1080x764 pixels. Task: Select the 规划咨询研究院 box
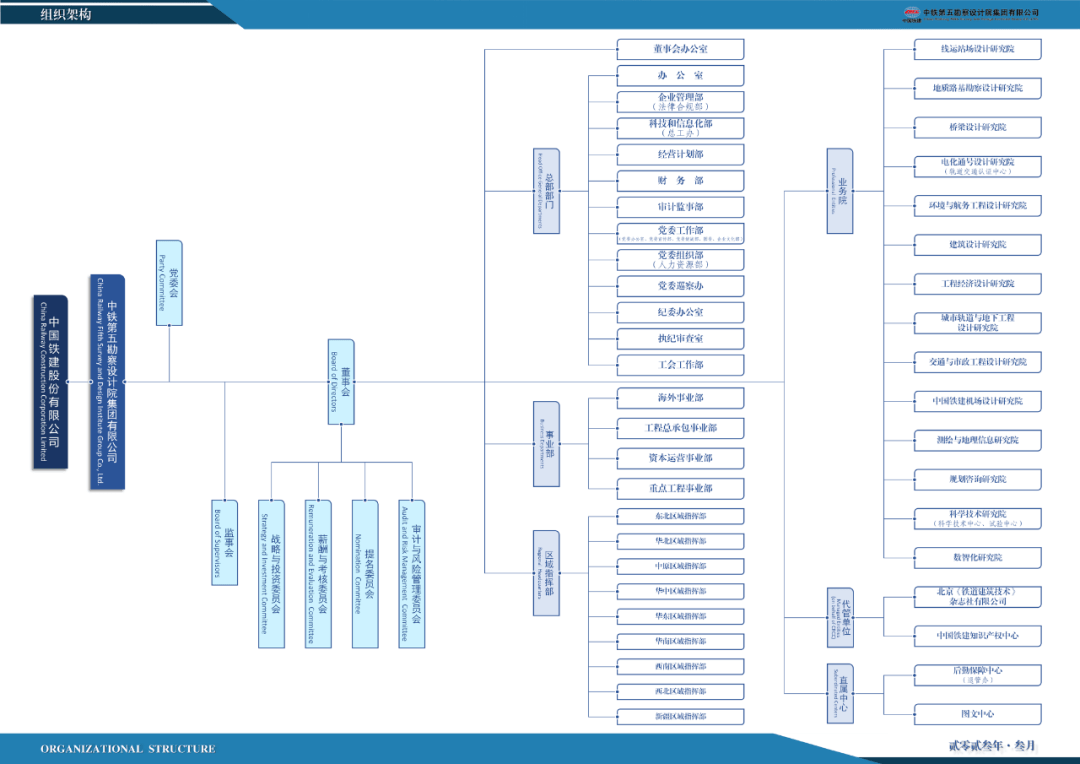pos(977,479)
